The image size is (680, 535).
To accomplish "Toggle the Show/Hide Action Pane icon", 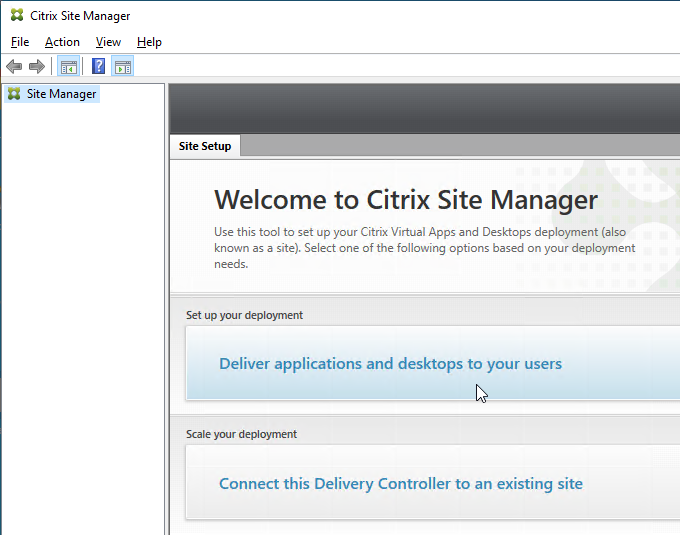I will point(123,66).
